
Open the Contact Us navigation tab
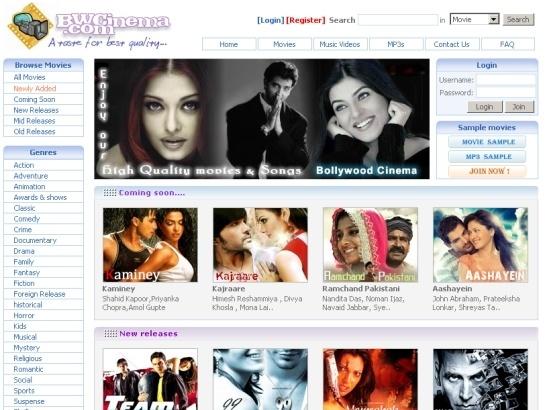(x=452, y=44)
